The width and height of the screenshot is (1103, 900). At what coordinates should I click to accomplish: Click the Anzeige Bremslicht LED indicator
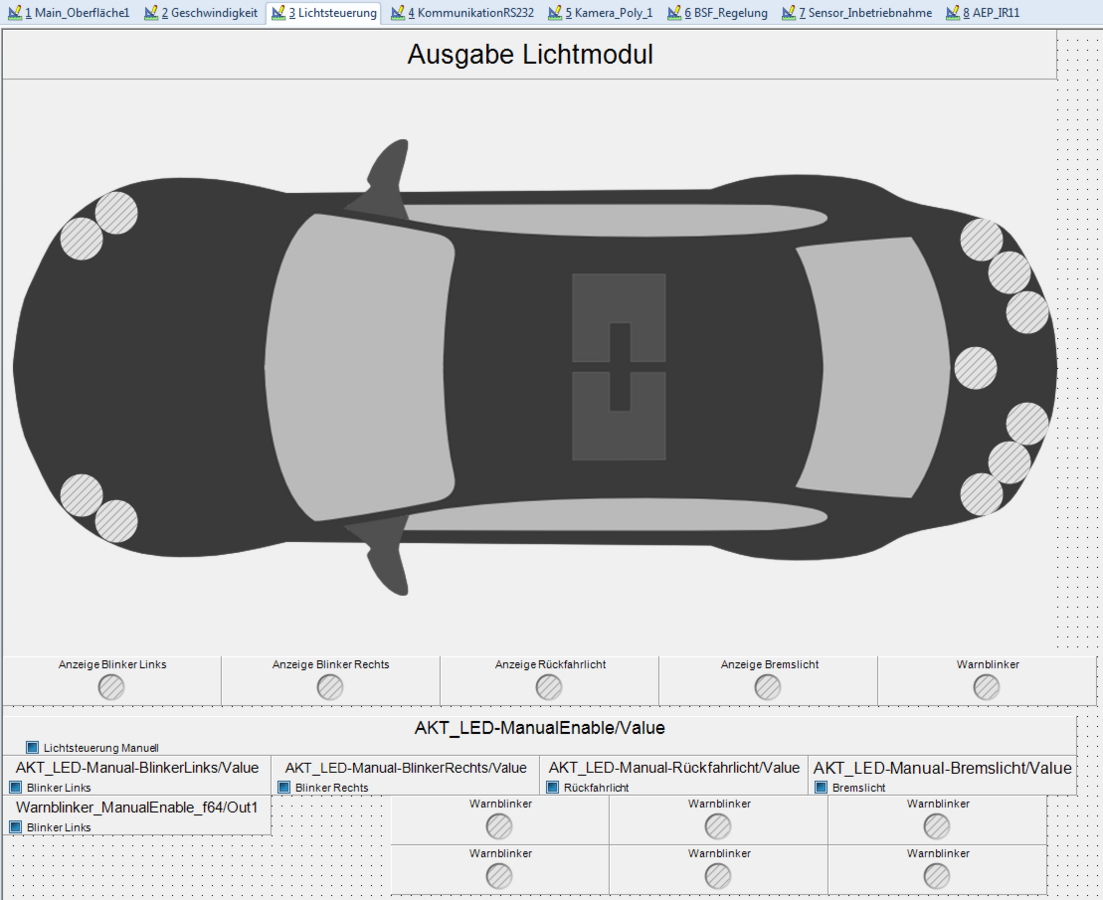point(768,687)
